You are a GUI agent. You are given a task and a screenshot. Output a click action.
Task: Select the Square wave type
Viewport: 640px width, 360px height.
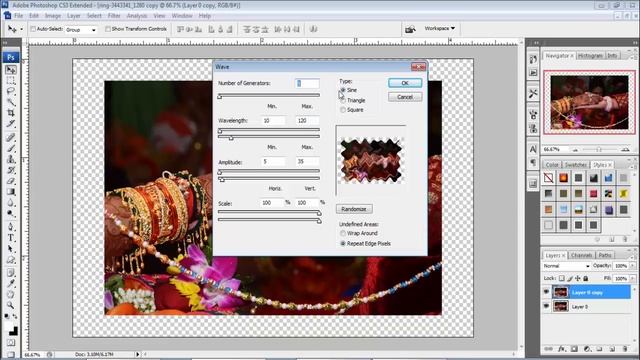point(343,110)
